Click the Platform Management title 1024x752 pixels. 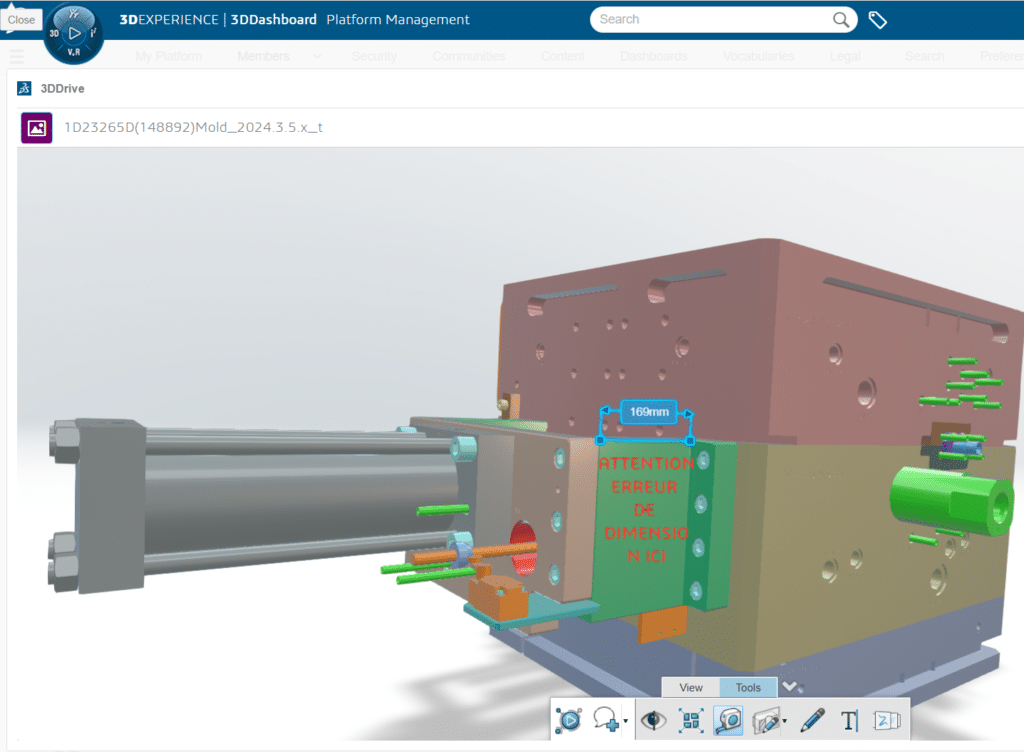398,20
